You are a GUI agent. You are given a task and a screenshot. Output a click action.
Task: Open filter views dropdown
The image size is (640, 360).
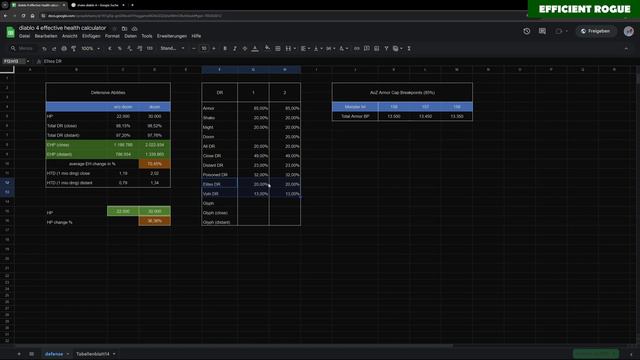click(398, 48)
